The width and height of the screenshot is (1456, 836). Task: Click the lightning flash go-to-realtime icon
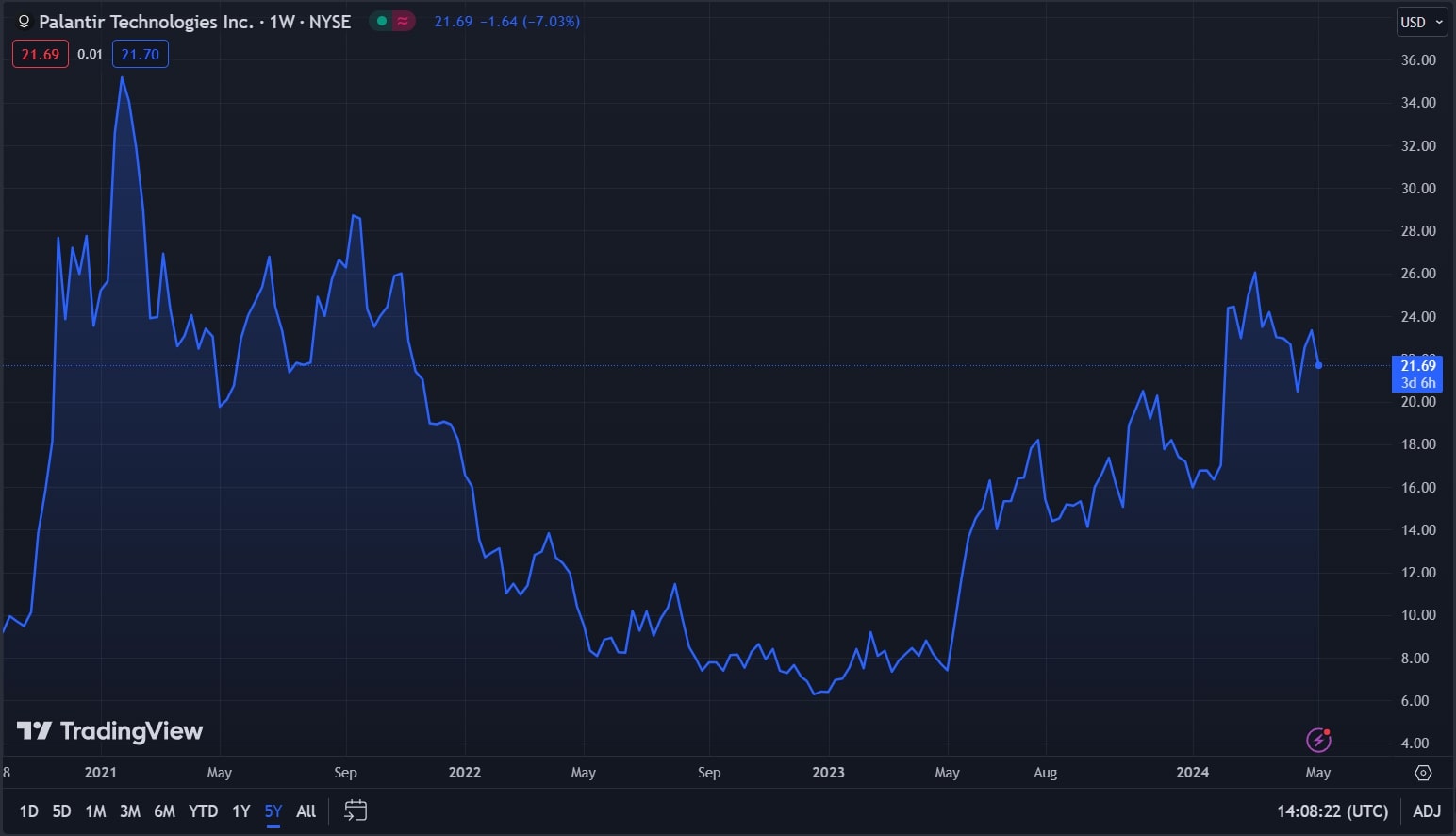point(1318,741)
